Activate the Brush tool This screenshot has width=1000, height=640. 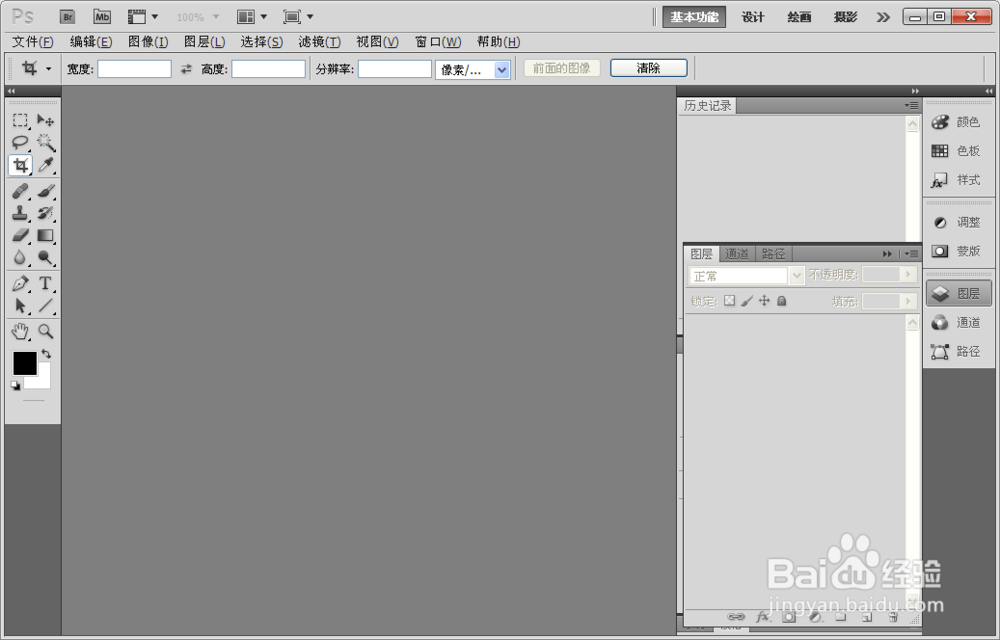pyautogui.click(x=45, y=189)
